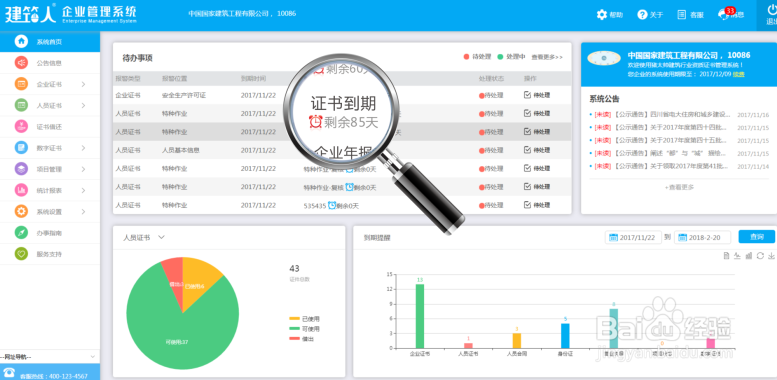This screenshot has width=777, height=380.
Task: Click the phone icon by 客服热线
Action: (9, 372)
